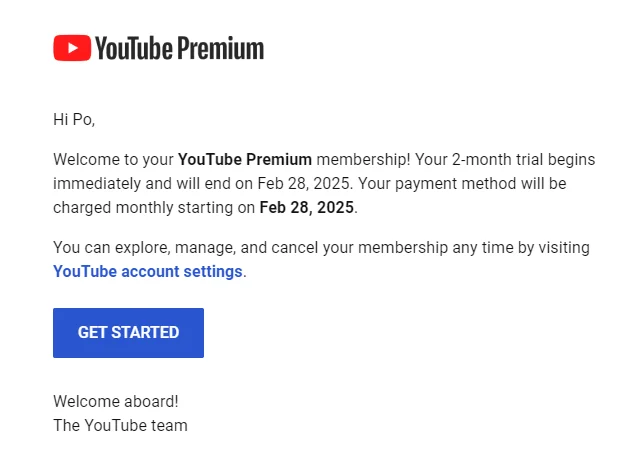This screenshot has height=468, width=635.
Task: Click the "Your payment method will be" text
Action: click(x=462, y=184)
